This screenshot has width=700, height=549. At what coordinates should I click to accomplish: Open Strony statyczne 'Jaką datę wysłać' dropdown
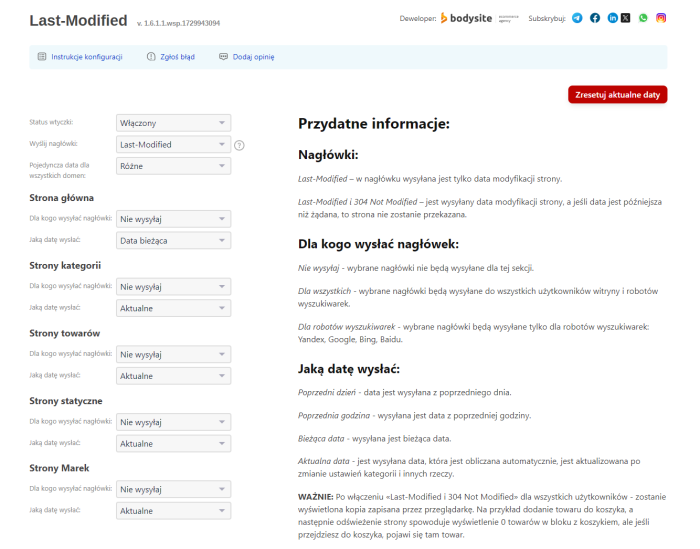pyautogui.click(x=173, y=443)
